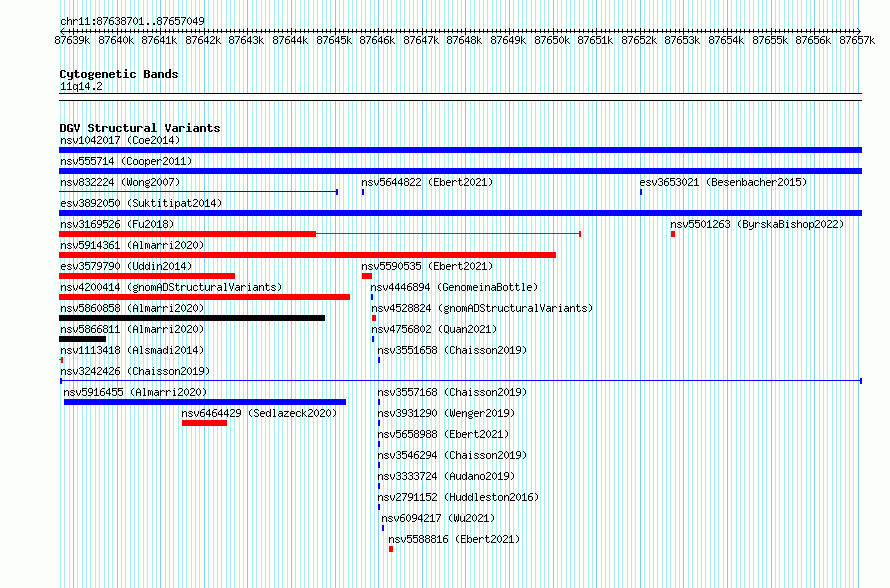Click the 87648k ruler tick label
Screen dimensions: 890x588
[464, 40]
